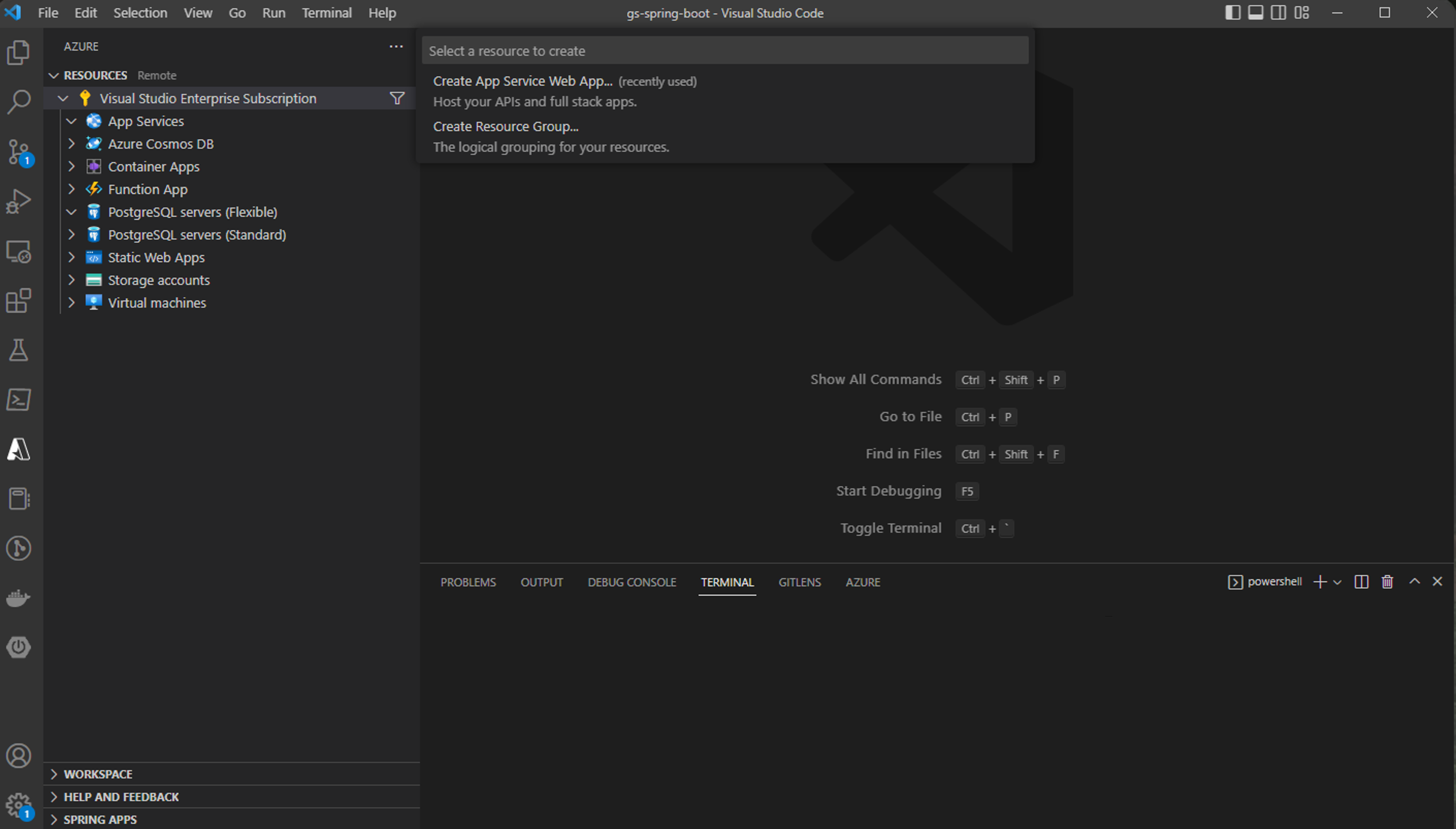The width and height of the screenshot is (1456, 829).
Task: Open the Extensions view icon
Action: [x=19, y=300]
